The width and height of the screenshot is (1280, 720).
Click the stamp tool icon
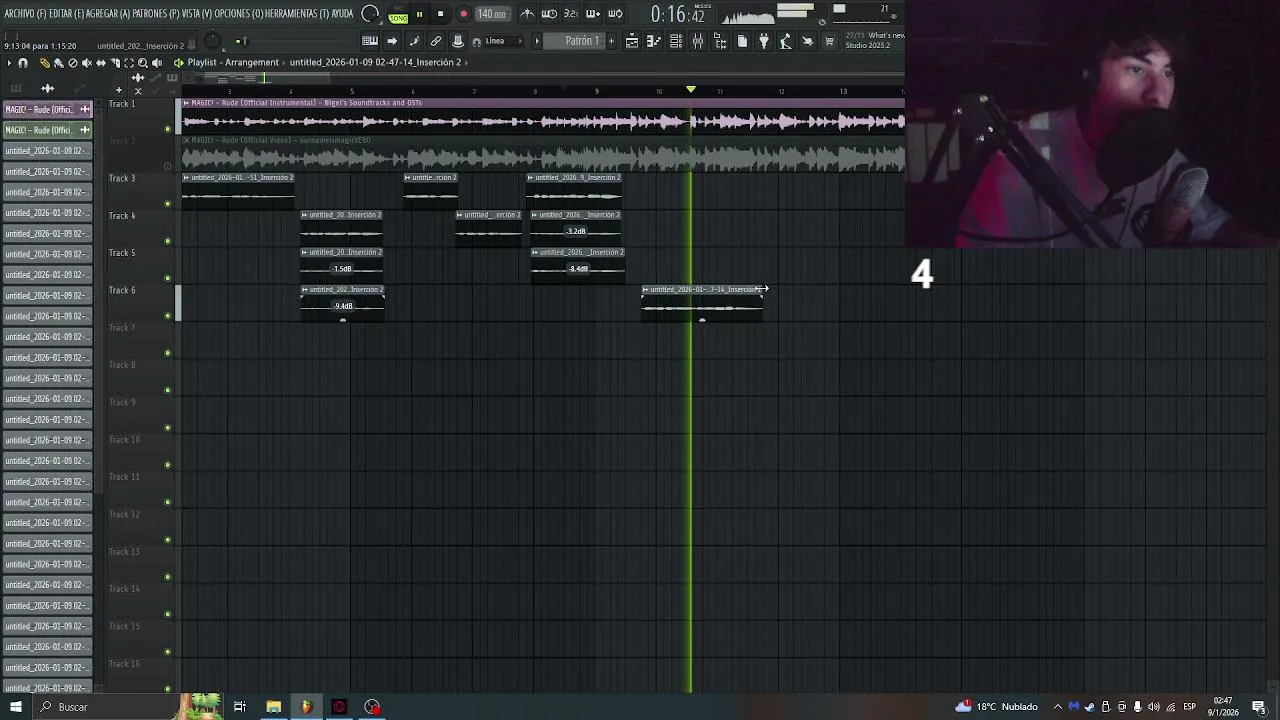click(x=458, y=41)
